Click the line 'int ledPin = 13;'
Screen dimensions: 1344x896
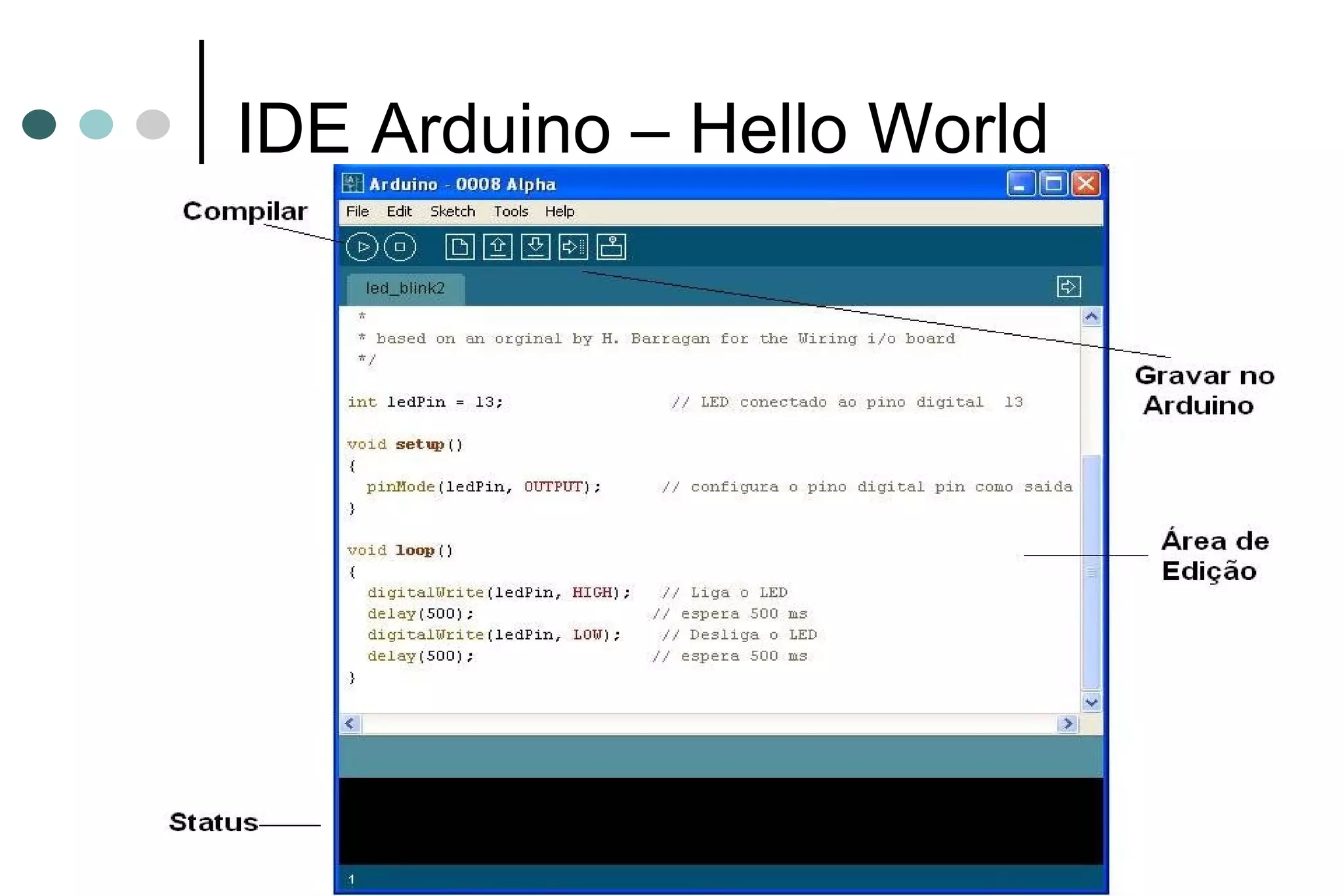click(425, 402)
